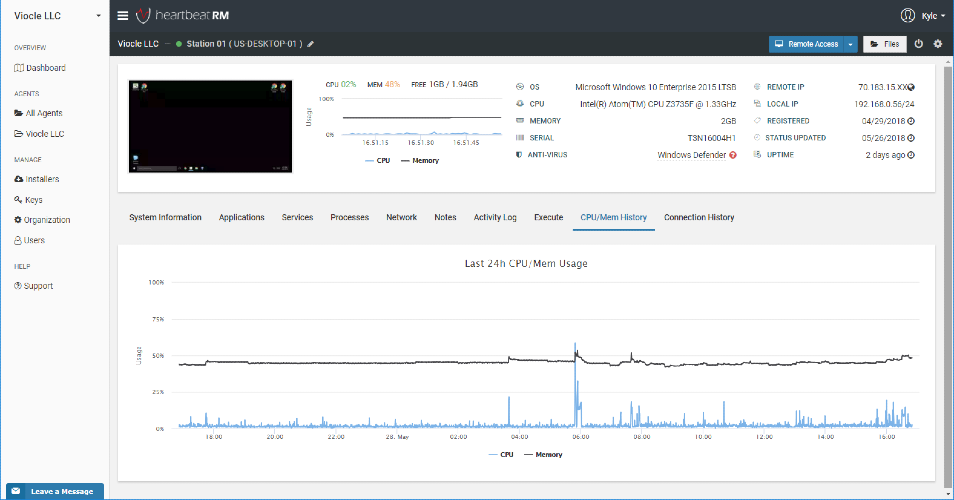This screenshot has height=500, width=954.
Task: Switch to the Connection History tab
Action: coord(699,217)
